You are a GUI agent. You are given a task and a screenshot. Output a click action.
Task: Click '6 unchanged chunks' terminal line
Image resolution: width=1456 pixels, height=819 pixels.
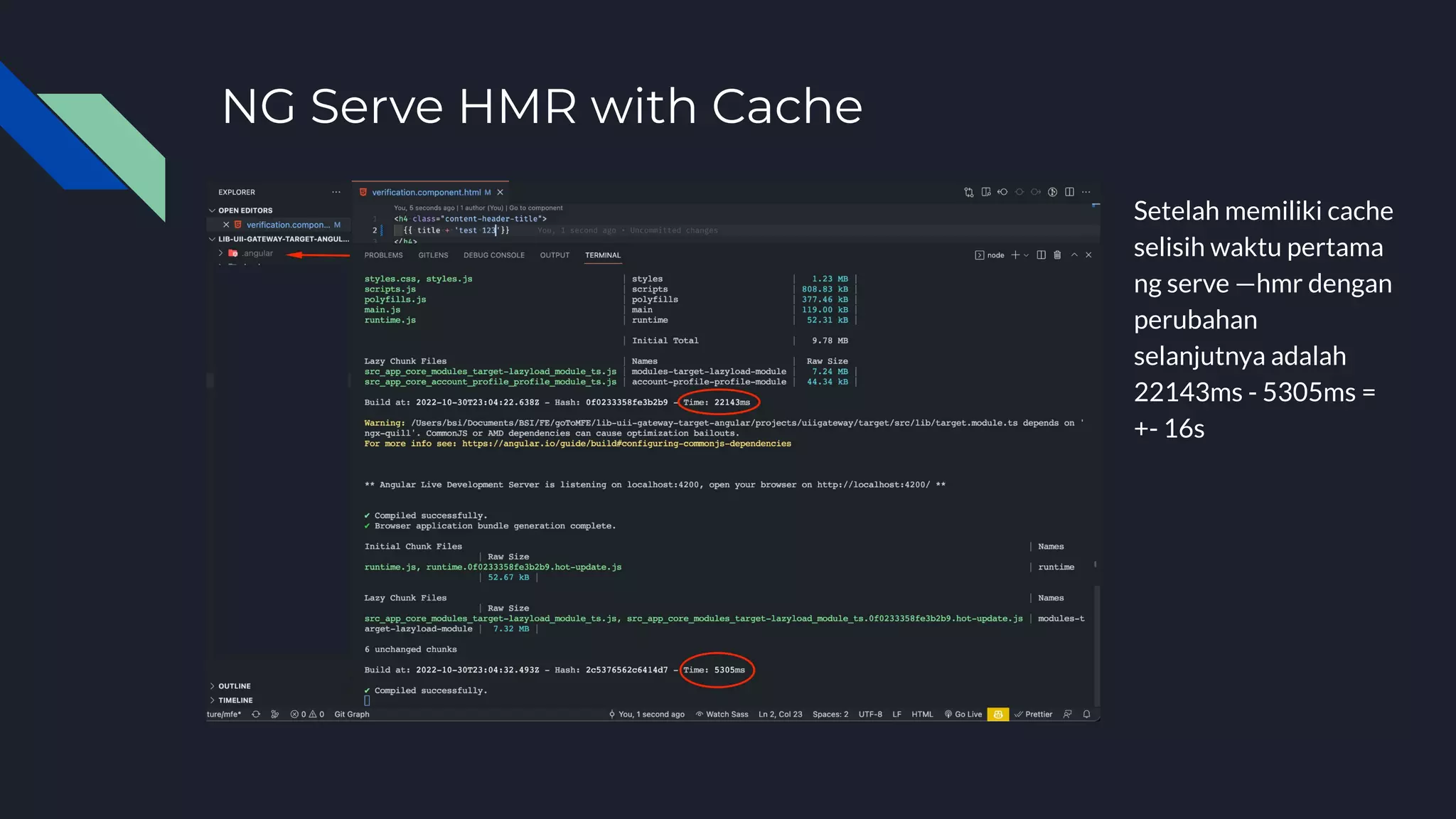410,650
